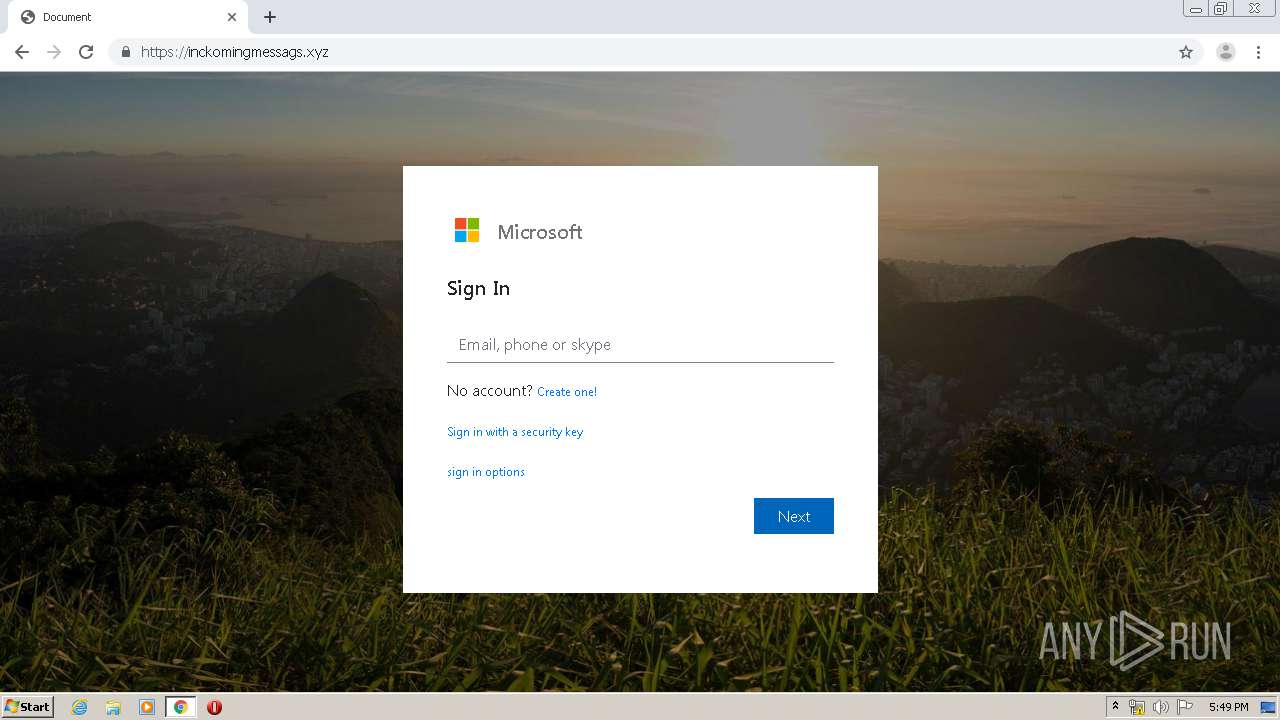Bookmark this page with the star icon

click(1186, 52)
